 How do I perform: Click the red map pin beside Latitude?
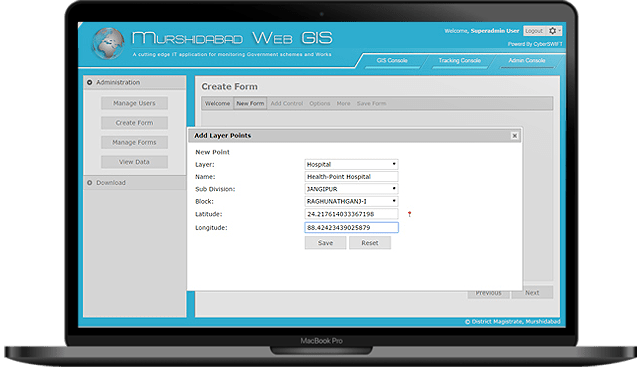pyautogui.click(x=409, y=214)
